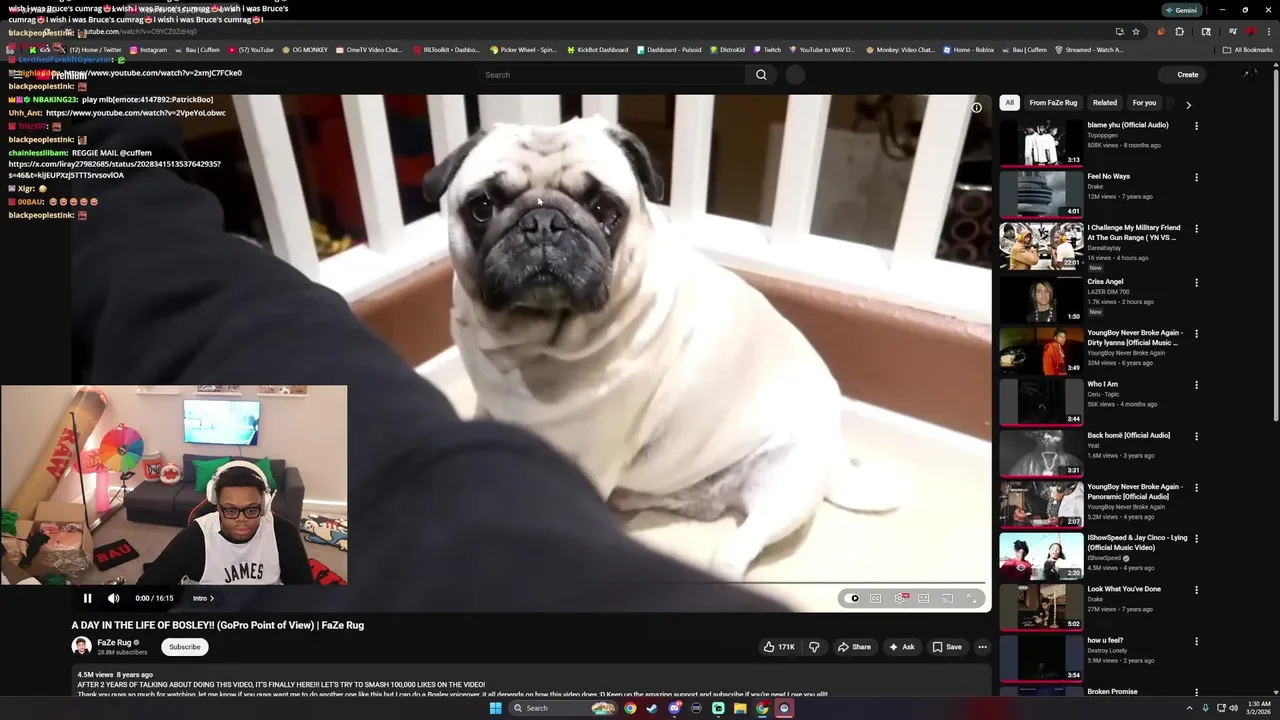
Task: Click the voice search microphone button
Action: pyautogui.click(x=795, y=75)
